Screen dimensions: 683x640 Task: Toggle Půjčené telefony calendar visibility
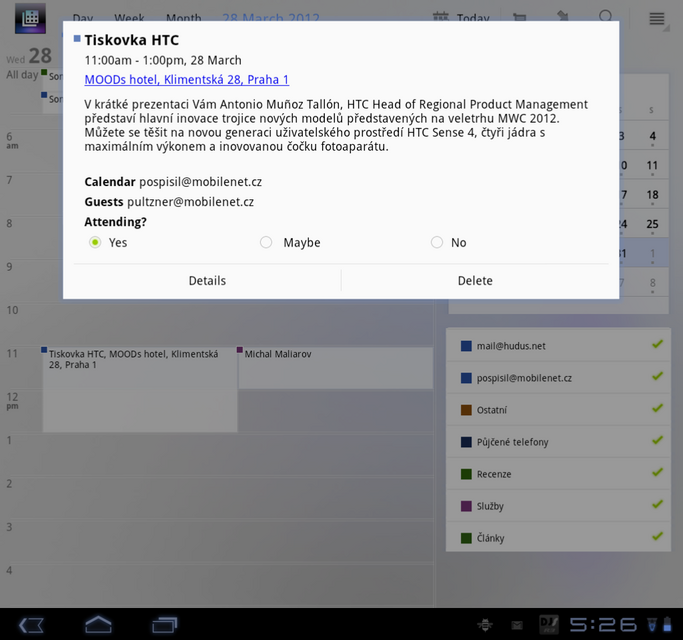(558, 442)
